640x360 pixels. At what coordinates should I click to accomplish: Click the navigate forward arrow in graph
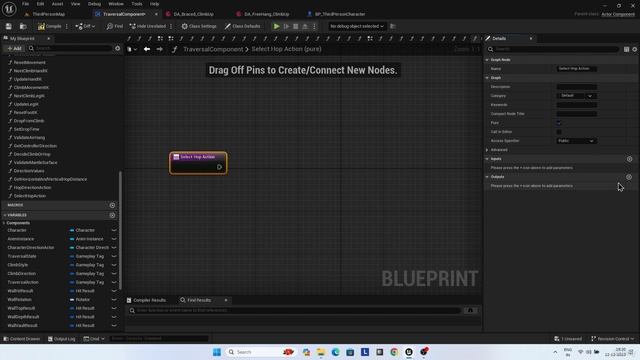point(160,49)
